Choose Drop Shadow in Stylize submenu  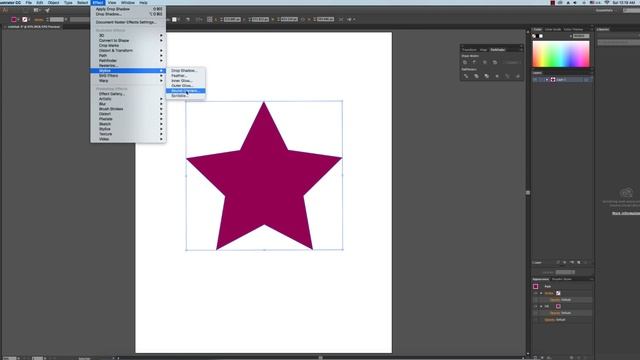pos(185,71)
